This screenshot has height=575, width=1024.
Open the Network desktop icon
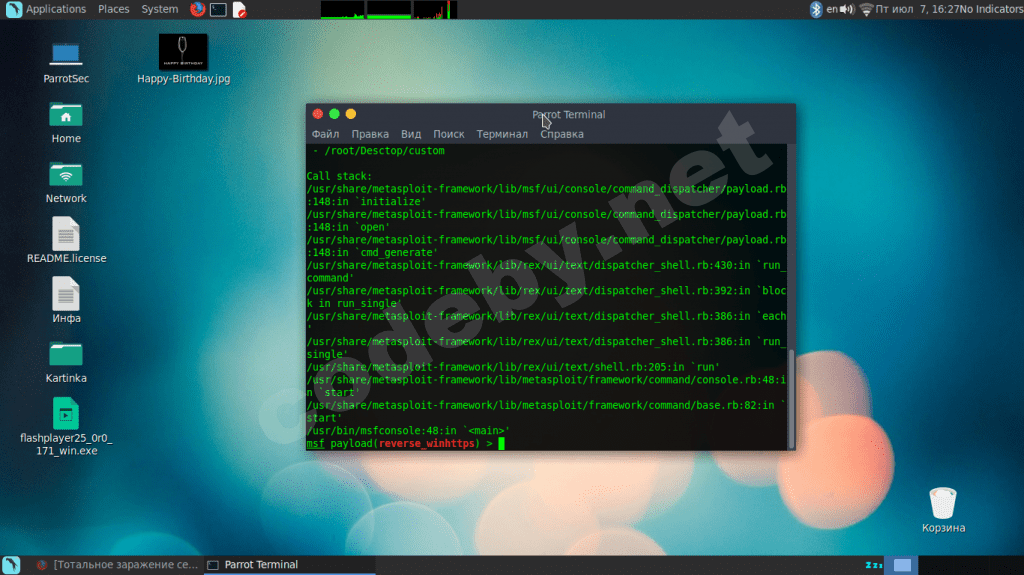coord(66,175)
